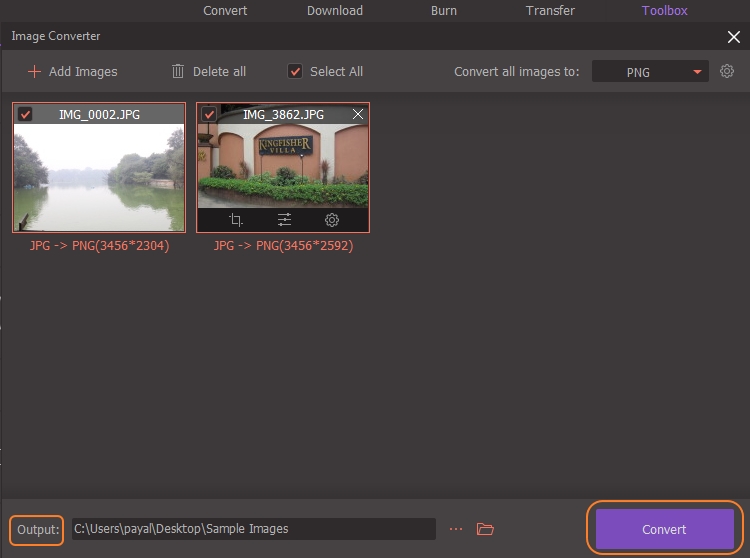750x558 pixels.
Task: Click the crop icon under IMG_3862.JPG
Action: point(236,220)
